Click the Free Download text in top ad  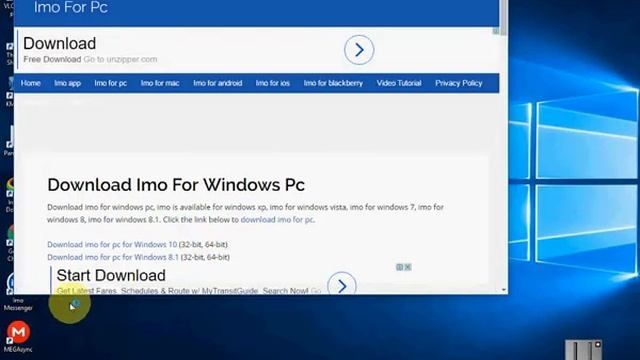pos(52,60)
